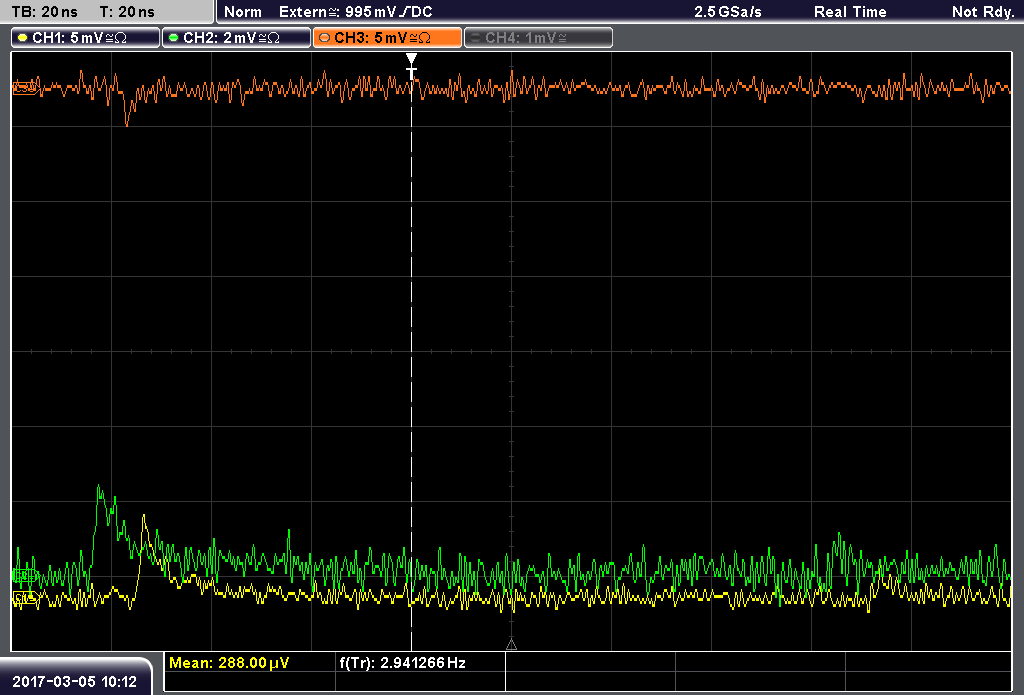Select the CH1 5 mV channel tab
The width and height of the screenshot is (1024, 695).
coord(86,38)
